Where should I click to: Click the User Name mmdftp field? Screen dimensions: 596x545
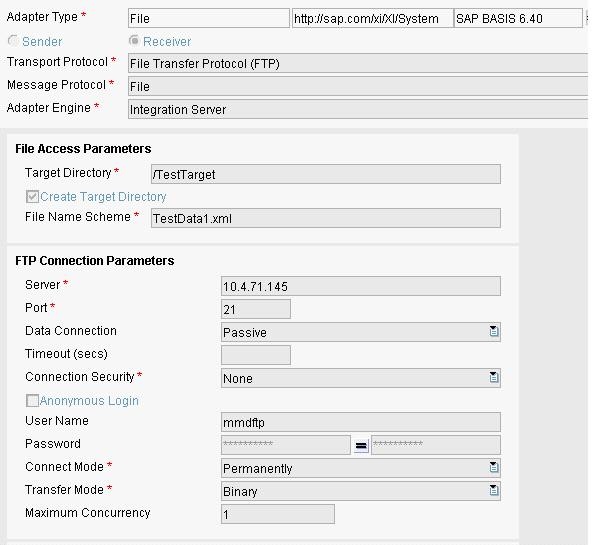(x=361, y=422)
